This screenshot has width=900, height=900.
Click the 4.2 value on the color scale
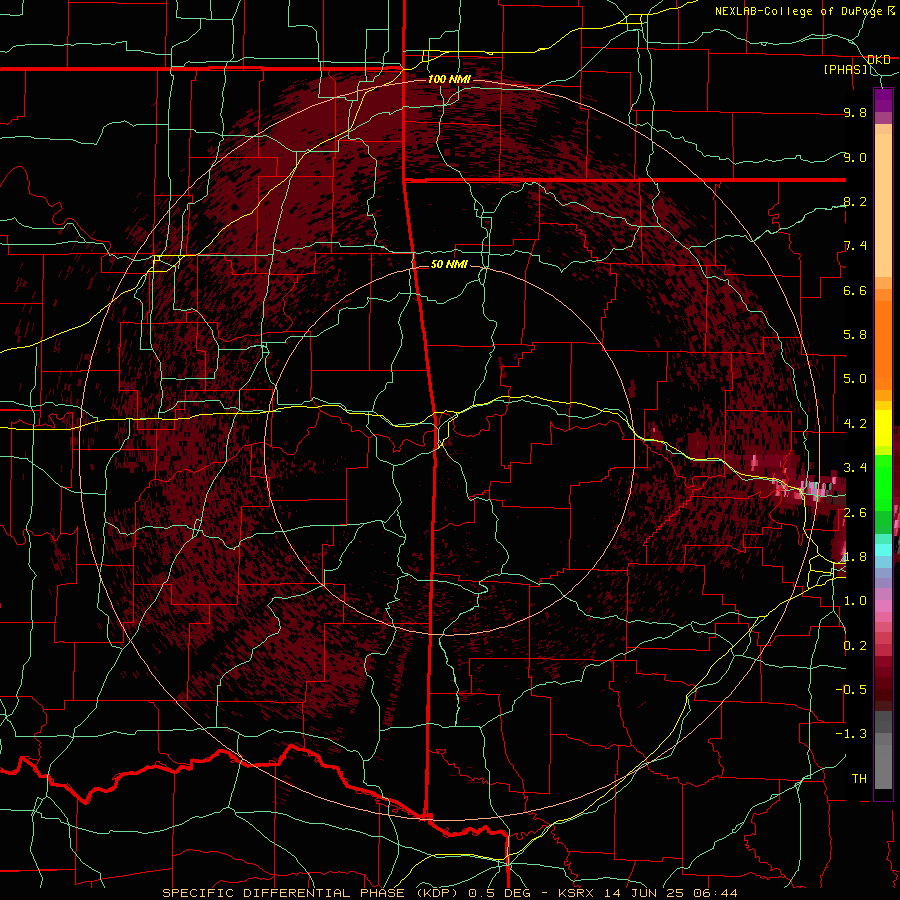pyautogui.click(x=855, y=424)
